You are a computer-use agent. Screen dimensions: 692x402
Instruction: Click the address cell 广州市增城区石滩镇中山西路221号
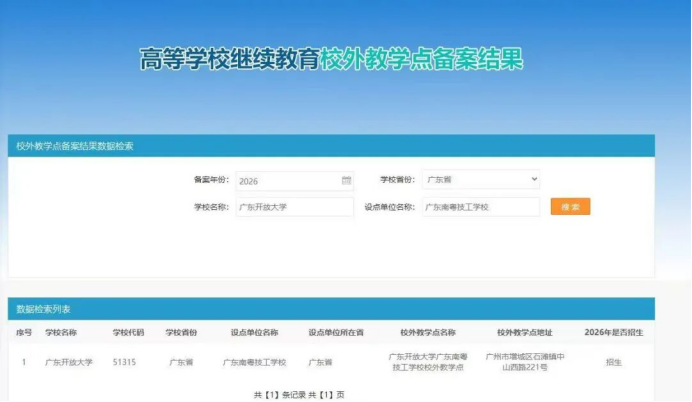tap(525, 362)
